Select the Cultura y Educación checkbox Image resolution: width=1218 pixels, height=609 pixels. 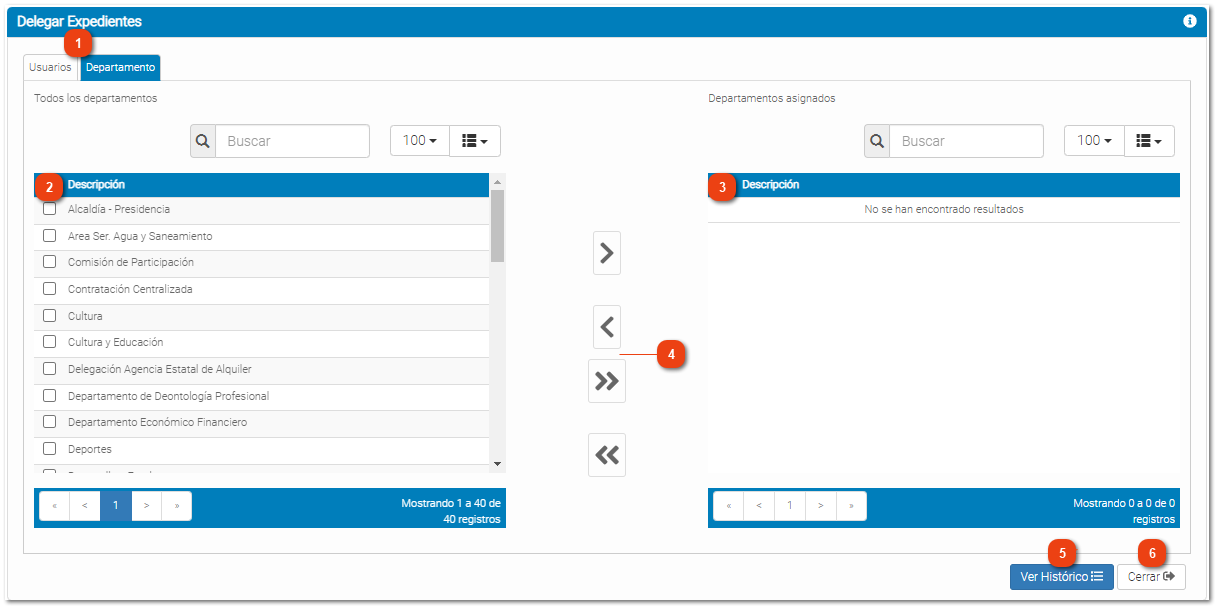pos(49,342)
